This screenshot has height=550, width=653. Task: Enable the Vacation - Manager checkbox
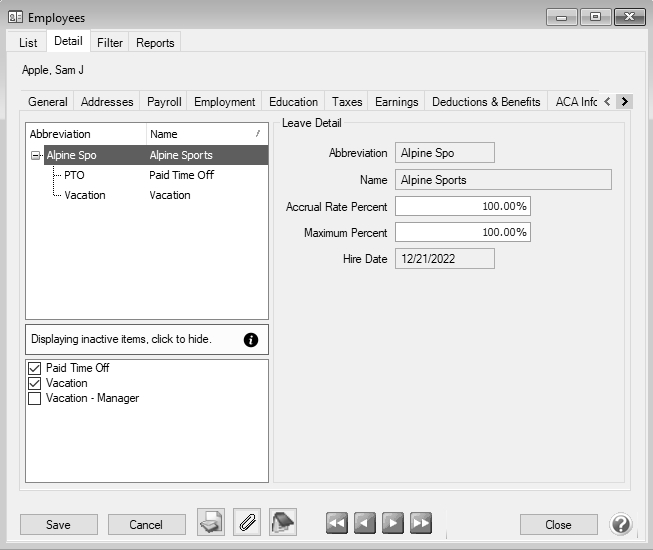(x=35, y=398)
